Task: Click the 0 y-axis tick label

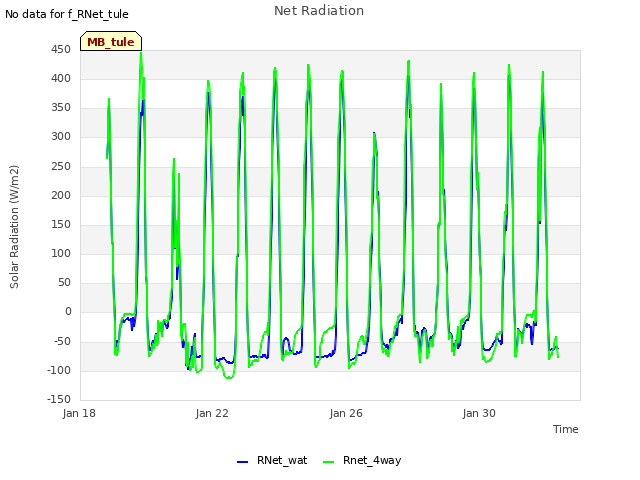Action: tap(68, 312)
